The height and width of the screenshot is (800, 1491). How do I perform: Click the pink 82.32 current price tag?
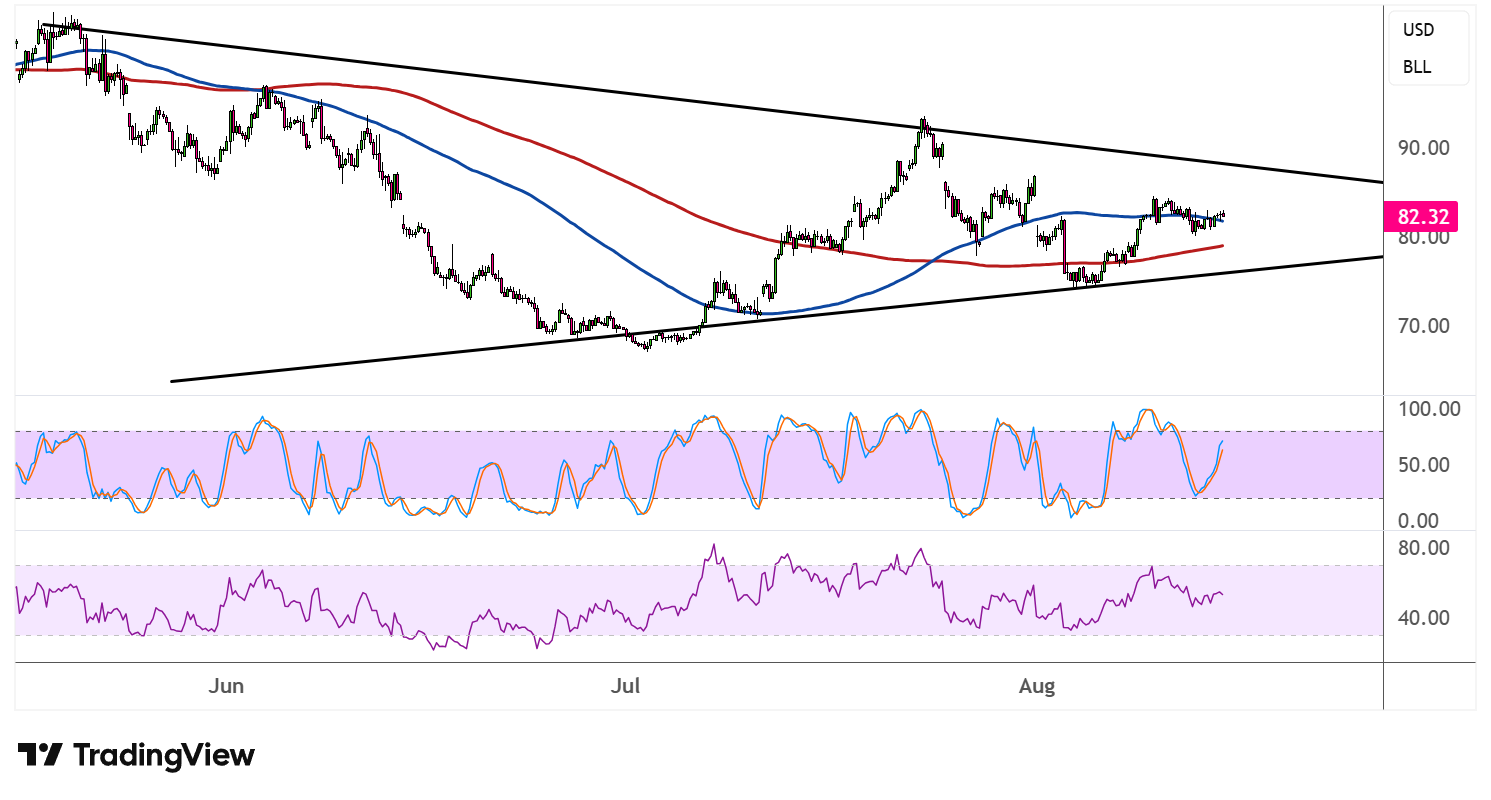coord(1421,215)
